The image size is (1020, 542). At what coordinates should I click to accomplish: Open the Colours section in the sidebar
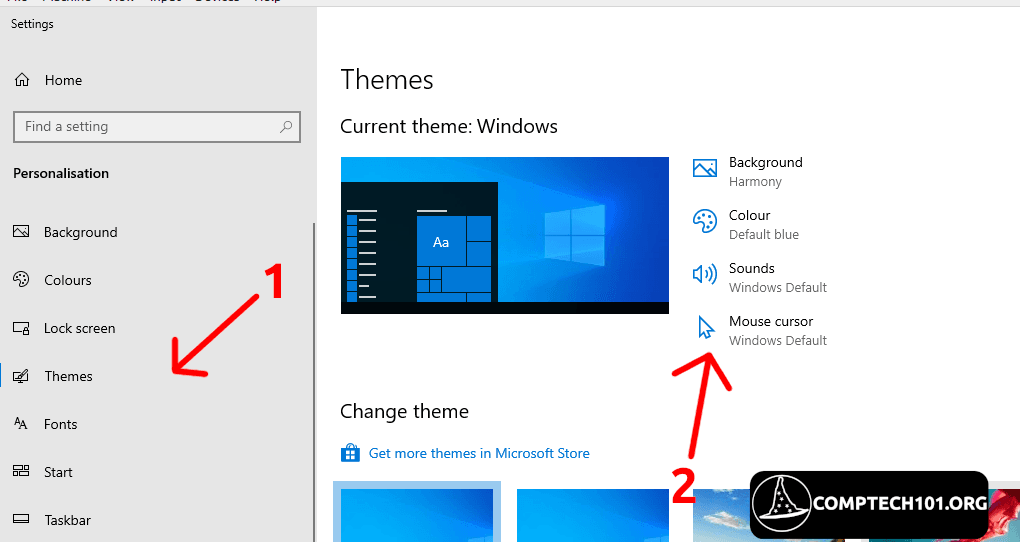68,280
